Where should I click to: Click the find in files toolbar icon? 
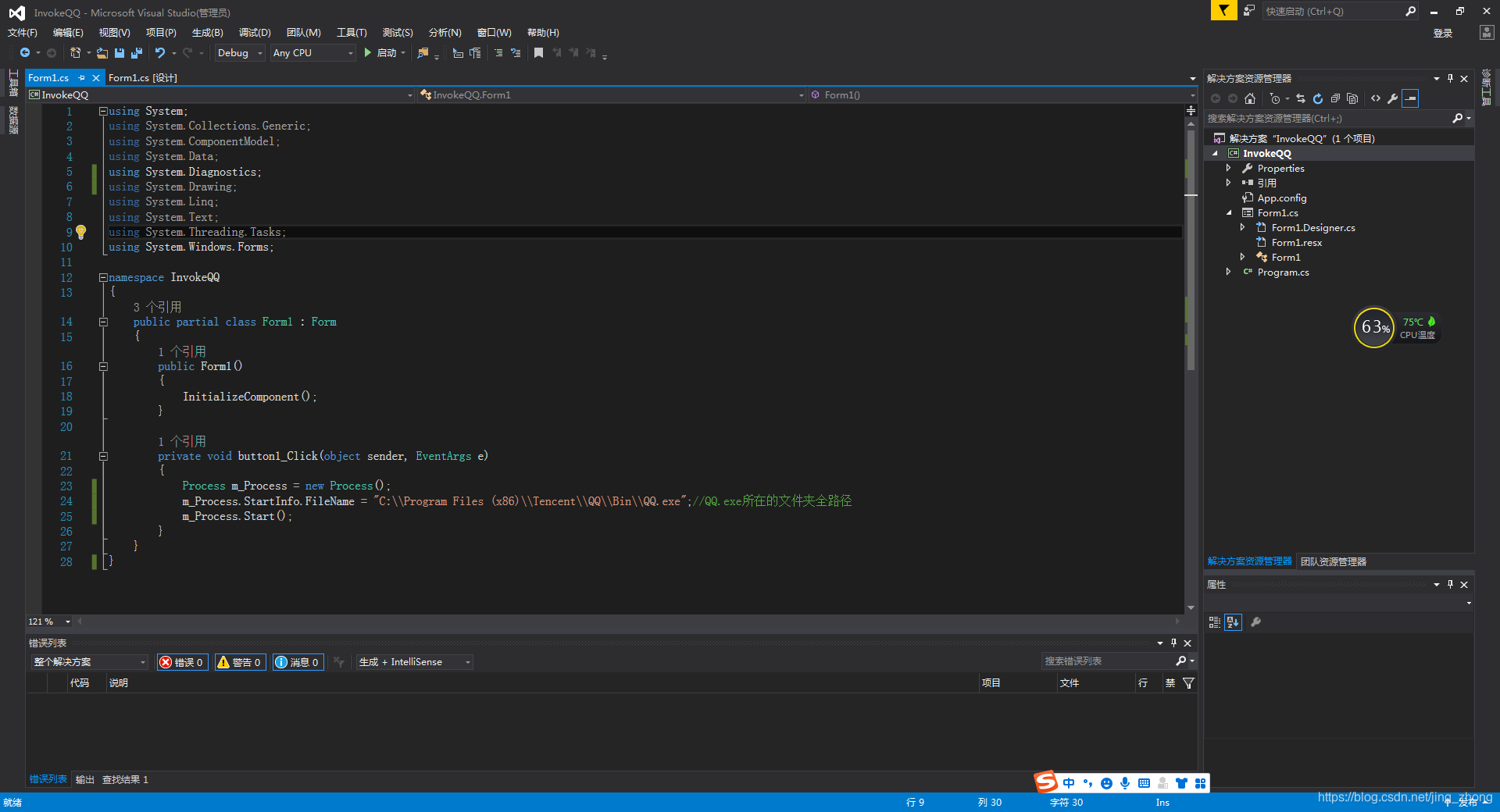(x=423, y=53)
